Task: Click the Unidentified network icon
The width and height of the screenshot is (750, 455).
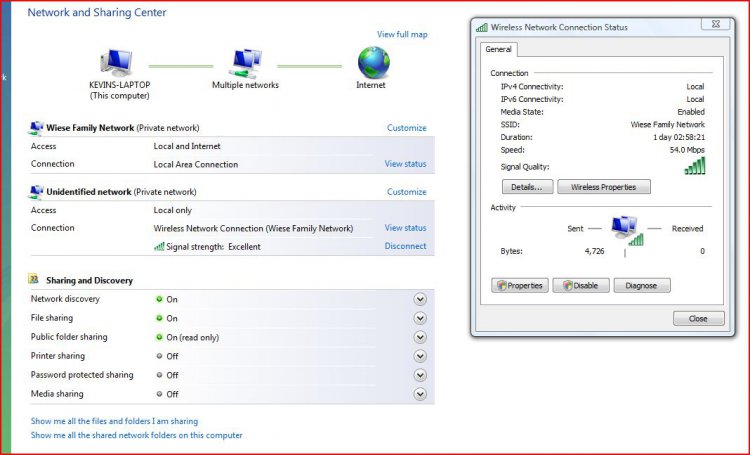Action: [x=37, y=192]
